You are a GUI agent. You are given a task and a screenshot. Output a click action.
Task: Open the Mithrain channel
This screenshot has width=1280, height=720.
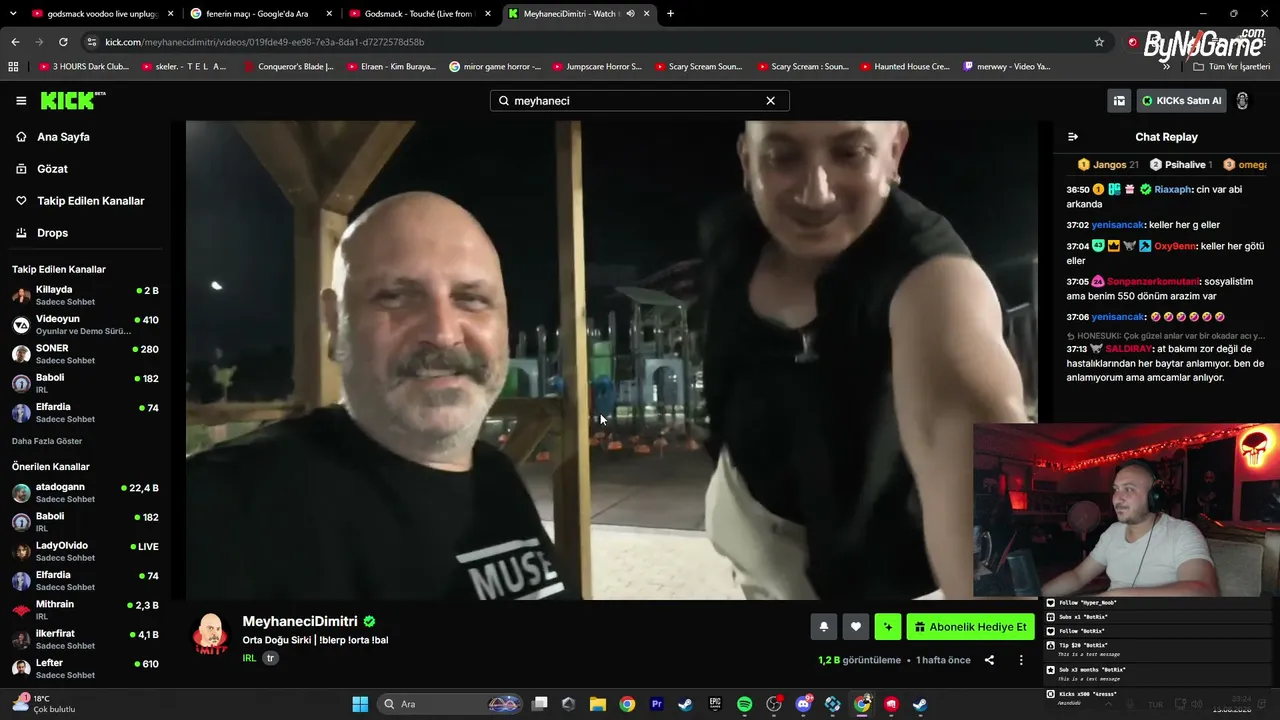pyautogui.click(x=85, y=610)
